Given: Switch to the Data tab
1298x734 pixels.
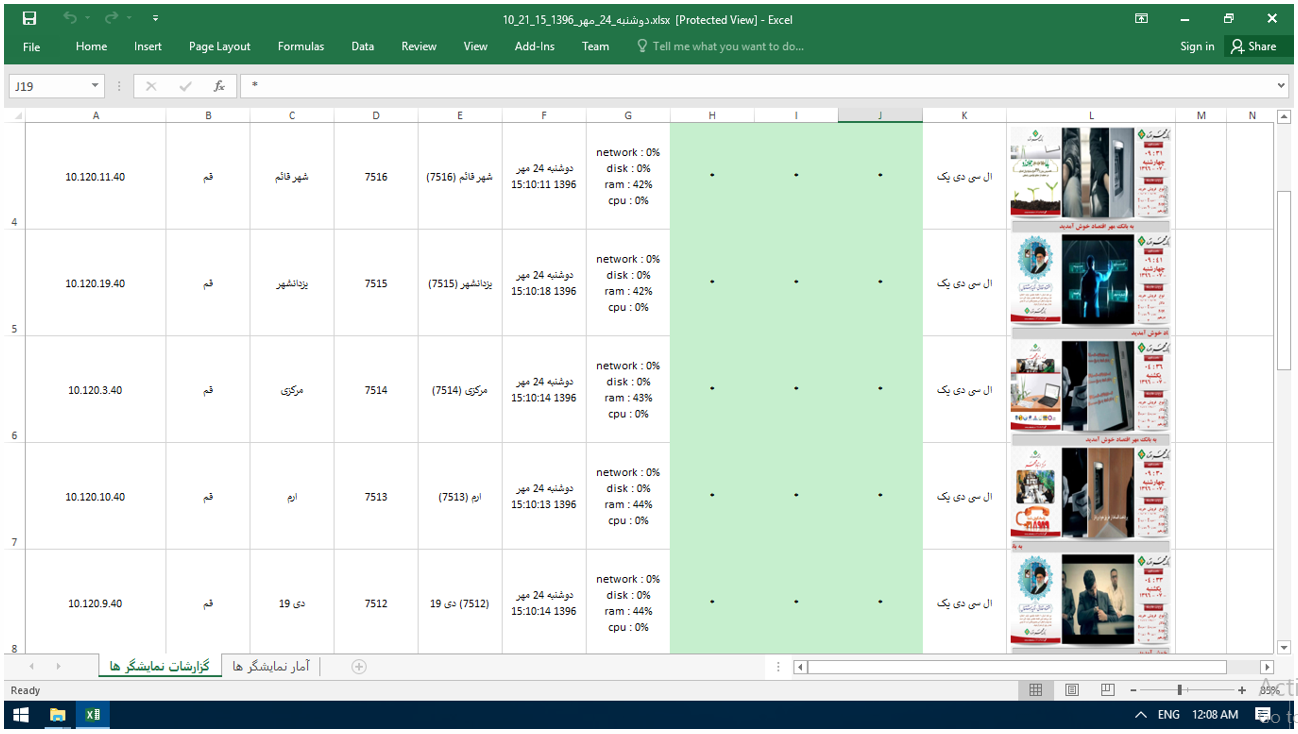Looking at the screenshot, I should tap(363, 46).
